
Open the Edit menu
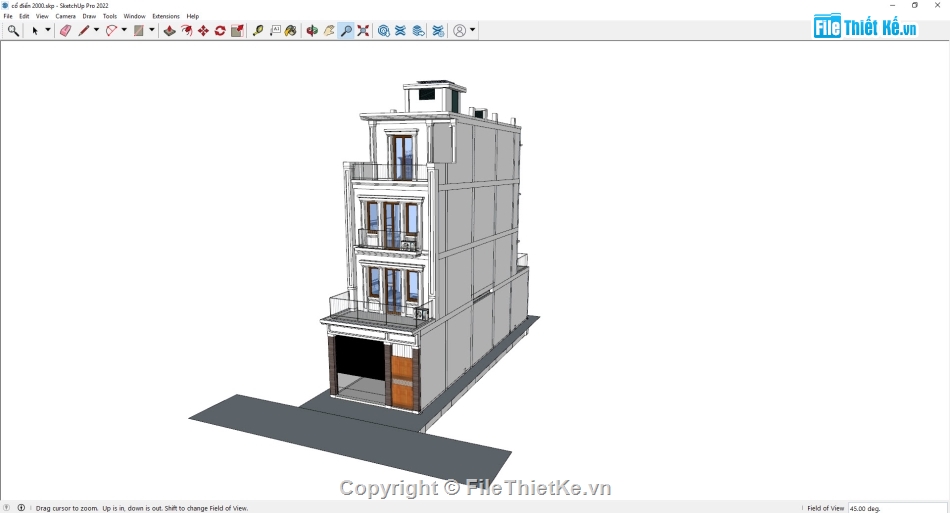pos(24,16)
